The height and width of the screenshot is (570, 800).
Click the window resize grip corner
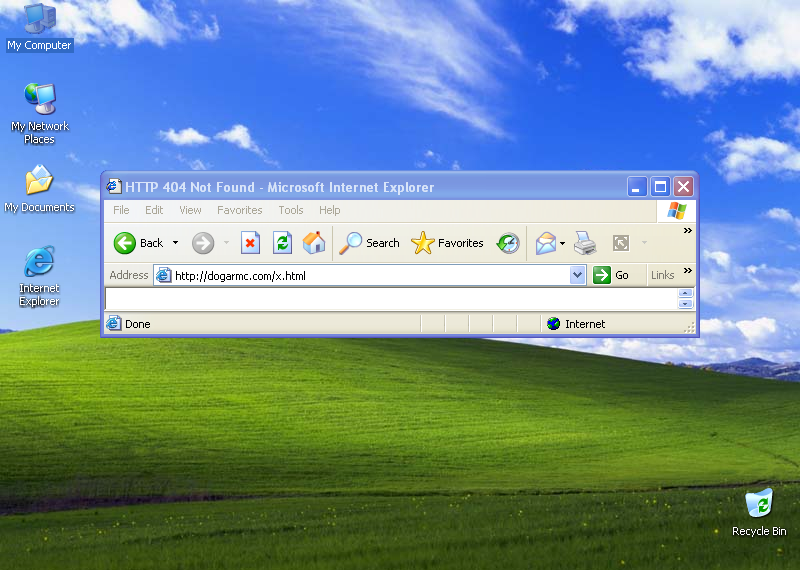690,328
